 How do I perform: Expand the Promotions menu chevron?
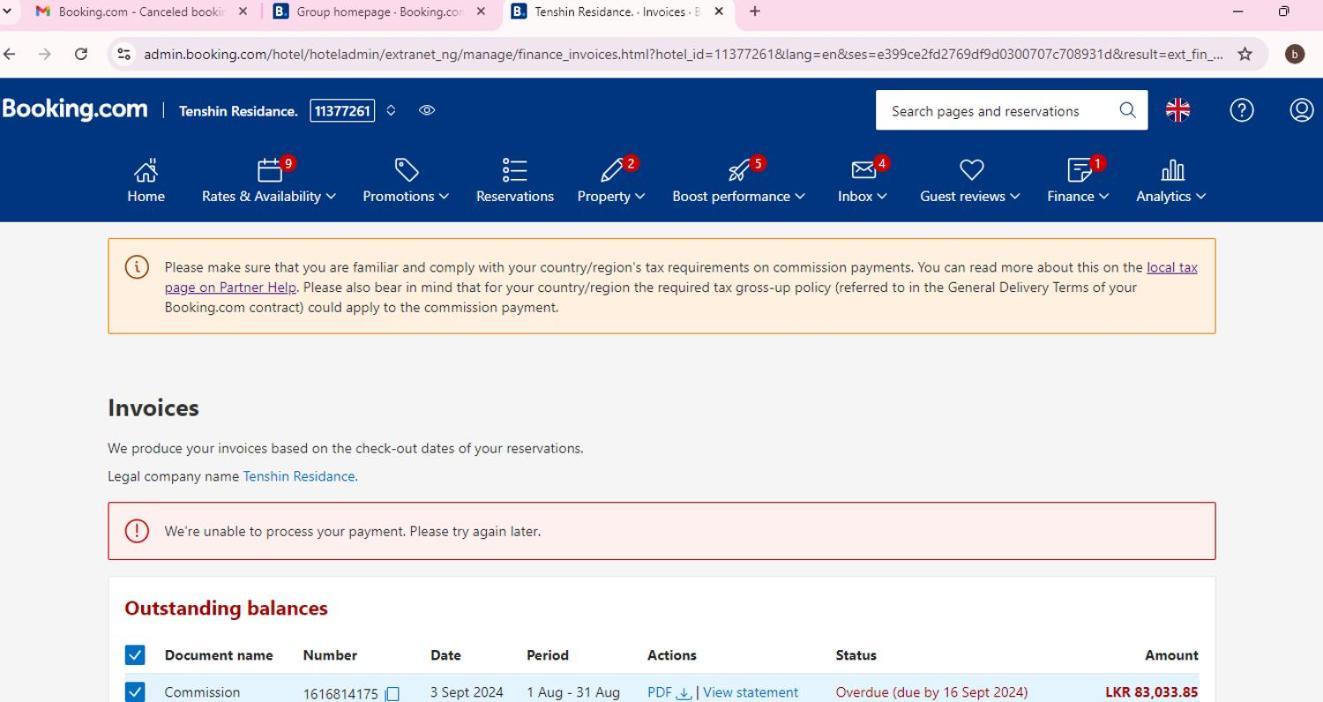click(443, 197)
